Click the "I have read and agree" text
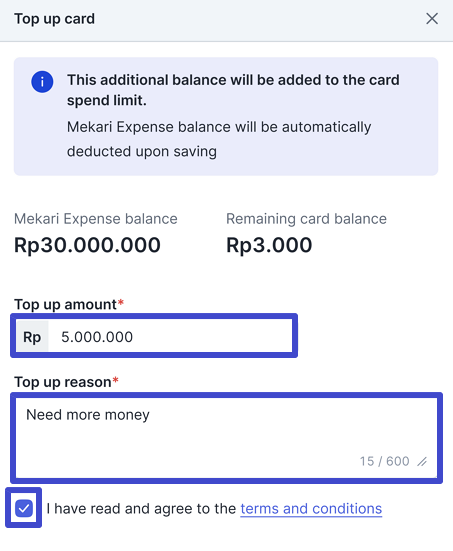This screenshot has width=453, height=551. click(x=141, y=508)
